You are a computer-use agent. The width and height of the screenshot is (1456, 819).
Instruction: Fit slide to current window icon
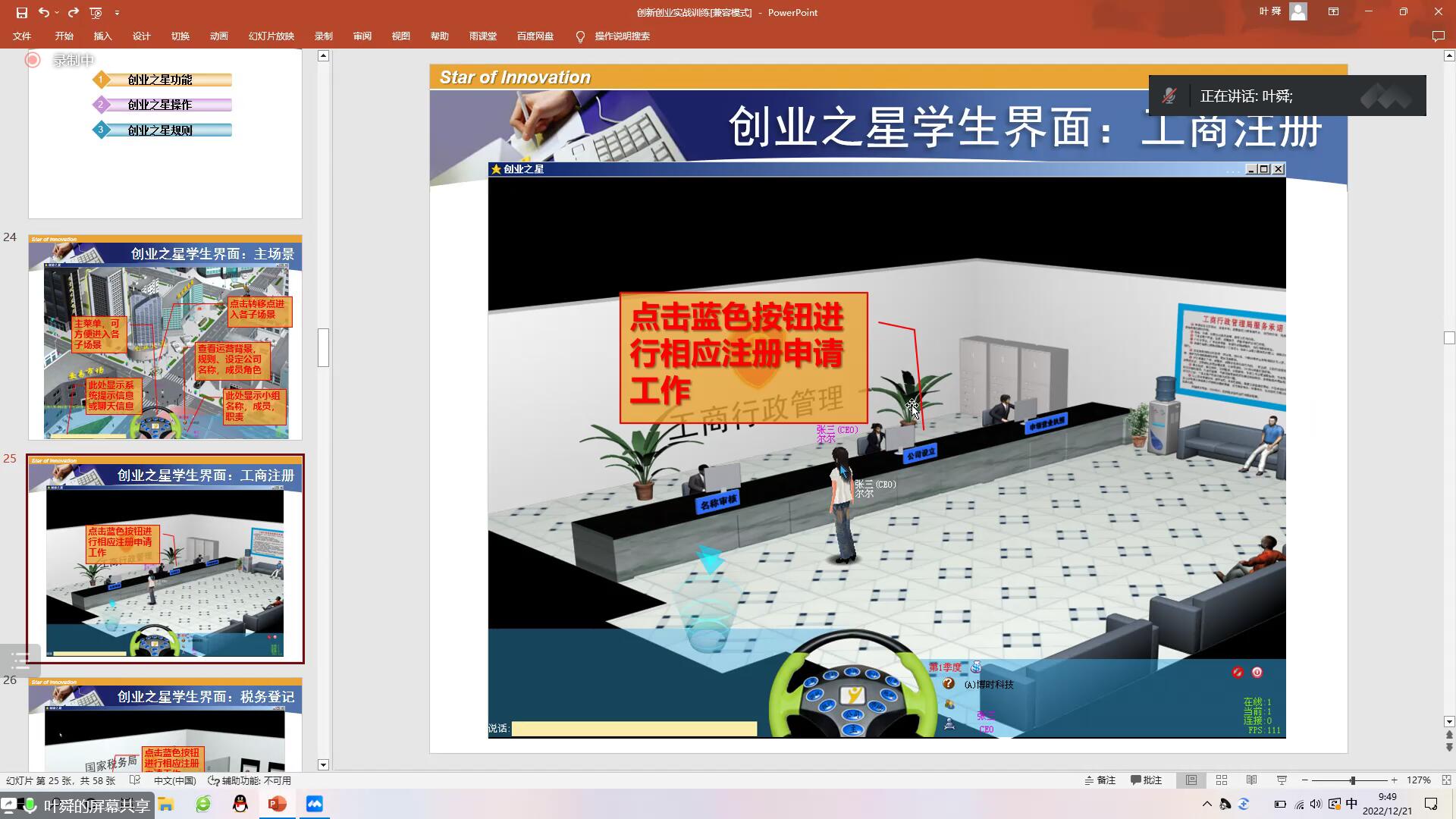coord(1446,780)
